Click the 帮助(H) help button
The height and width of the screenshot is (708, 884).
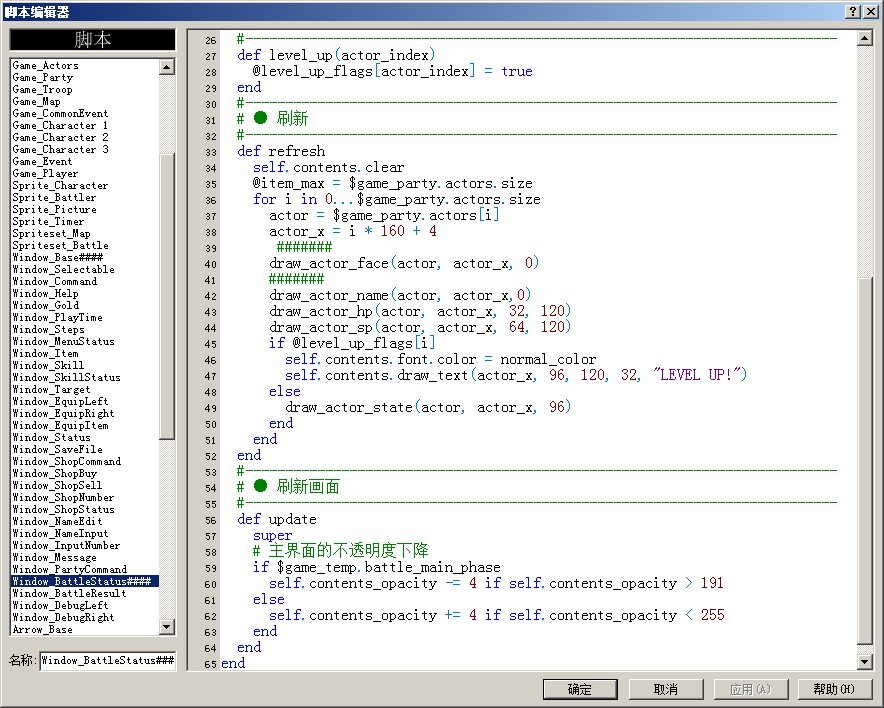click(x=834, y=689)
